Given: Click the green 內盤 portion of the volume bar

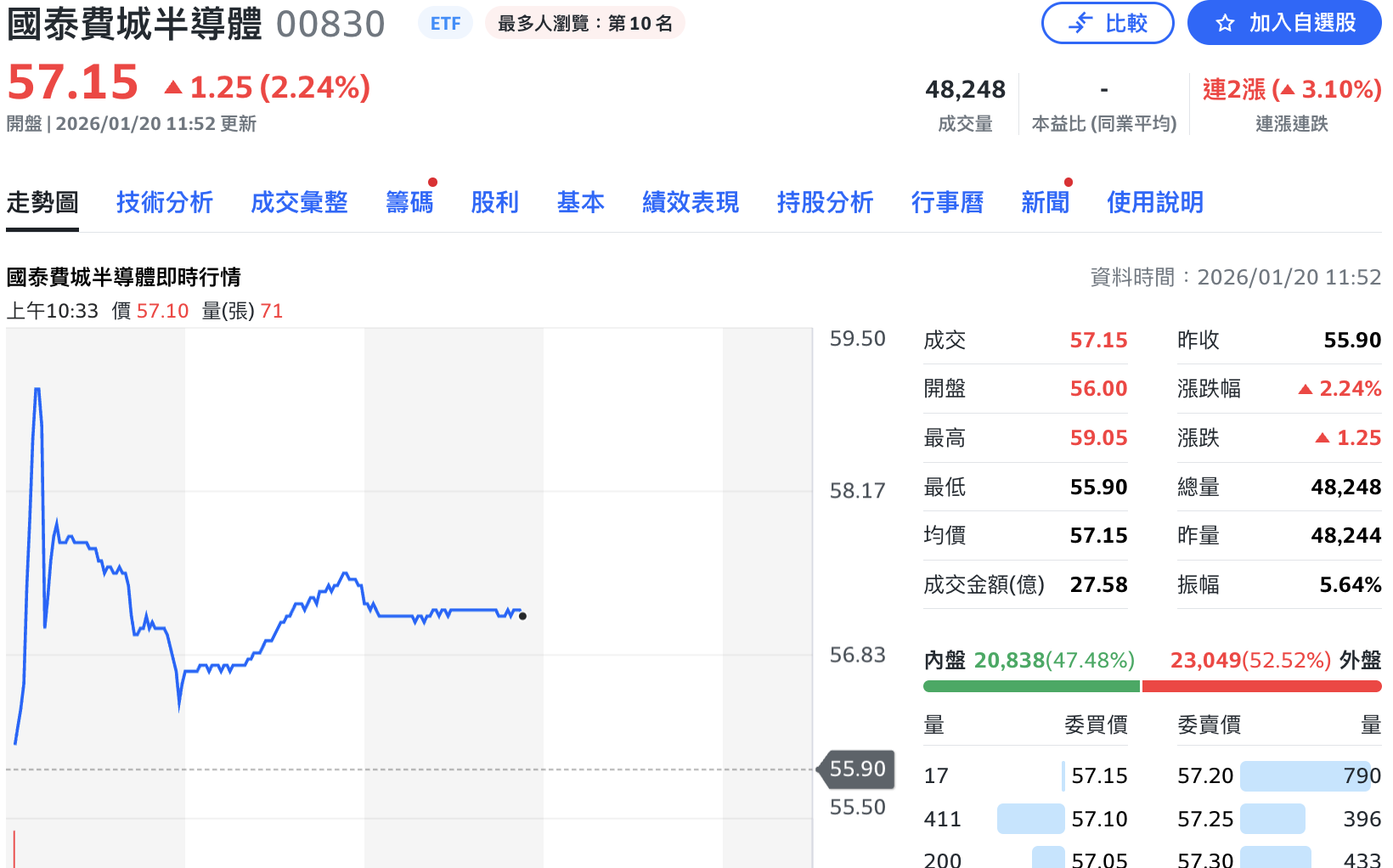Looking at the screenshot, I should 1030,685.
